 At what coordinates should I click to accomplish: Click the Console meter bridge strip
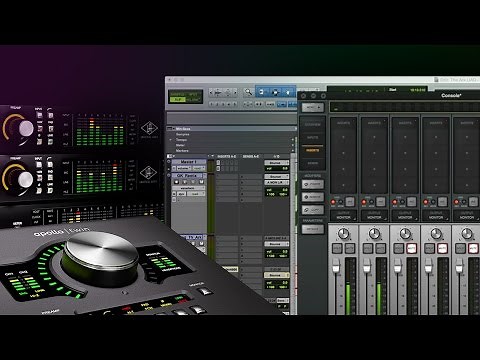pos(405,108)
